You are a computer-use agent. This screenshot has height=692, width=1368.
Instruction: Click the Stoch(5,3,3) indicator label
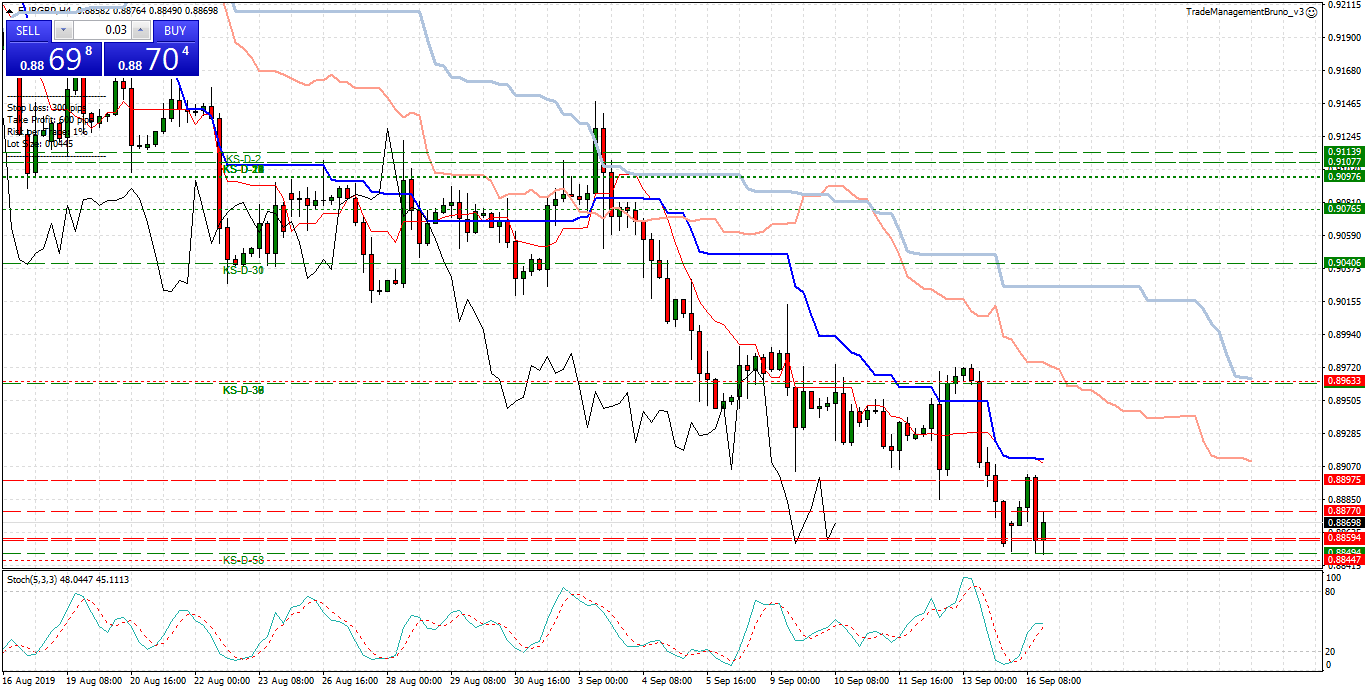[x=38, y=579]
